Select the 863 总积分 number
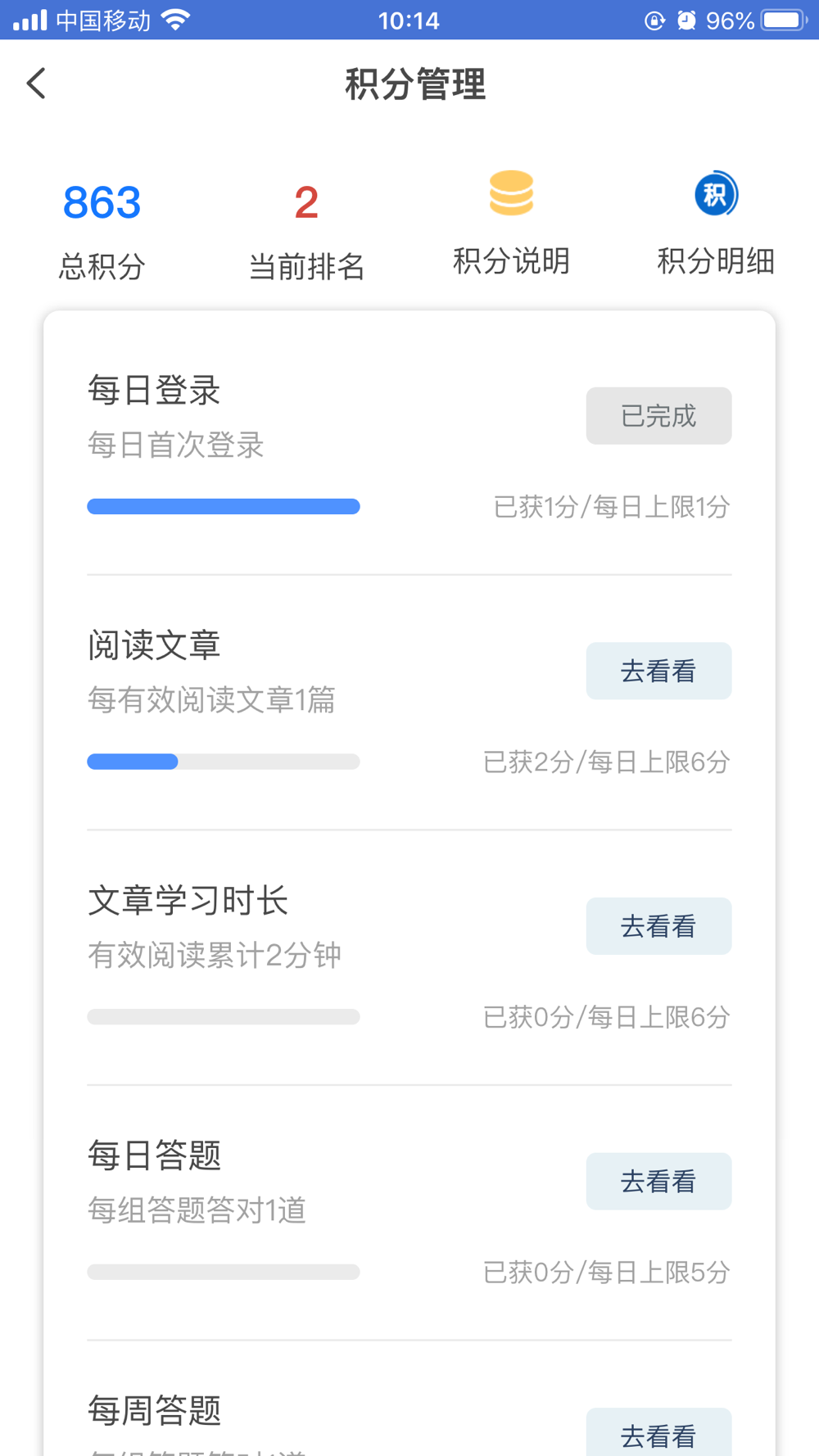This screenshot has height=1456, width=819. [102, 202]
